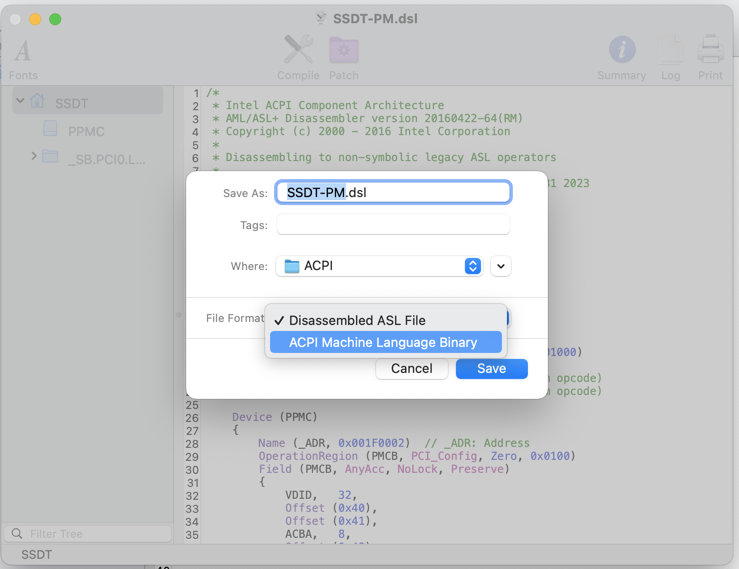Expand the save dialog with chevron button
The height and width of the screenshot is (569, 739).
pos(501,266)
